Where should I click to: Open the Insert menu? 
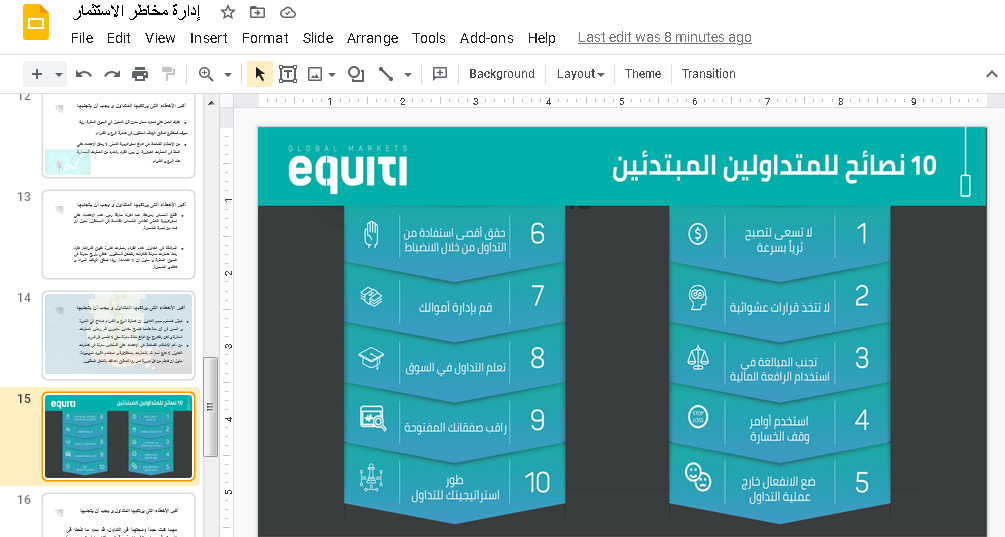[x=209, y=38]
